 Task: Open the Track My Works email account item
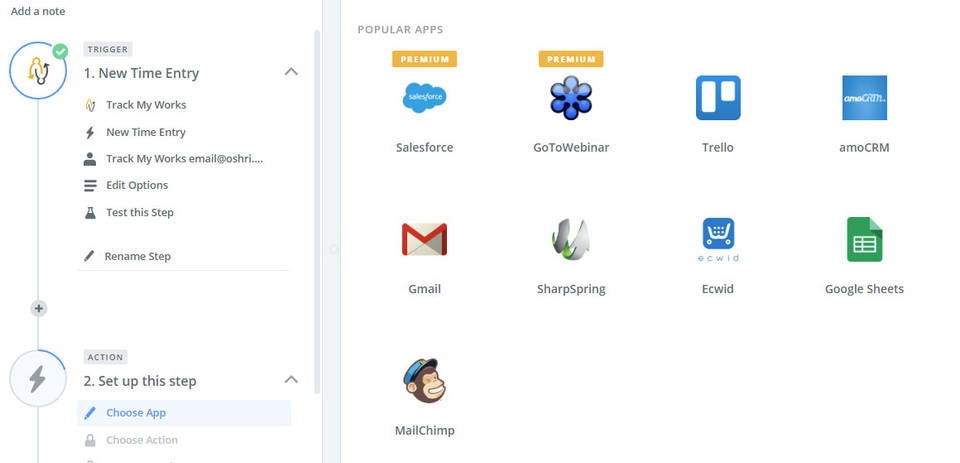184,159
